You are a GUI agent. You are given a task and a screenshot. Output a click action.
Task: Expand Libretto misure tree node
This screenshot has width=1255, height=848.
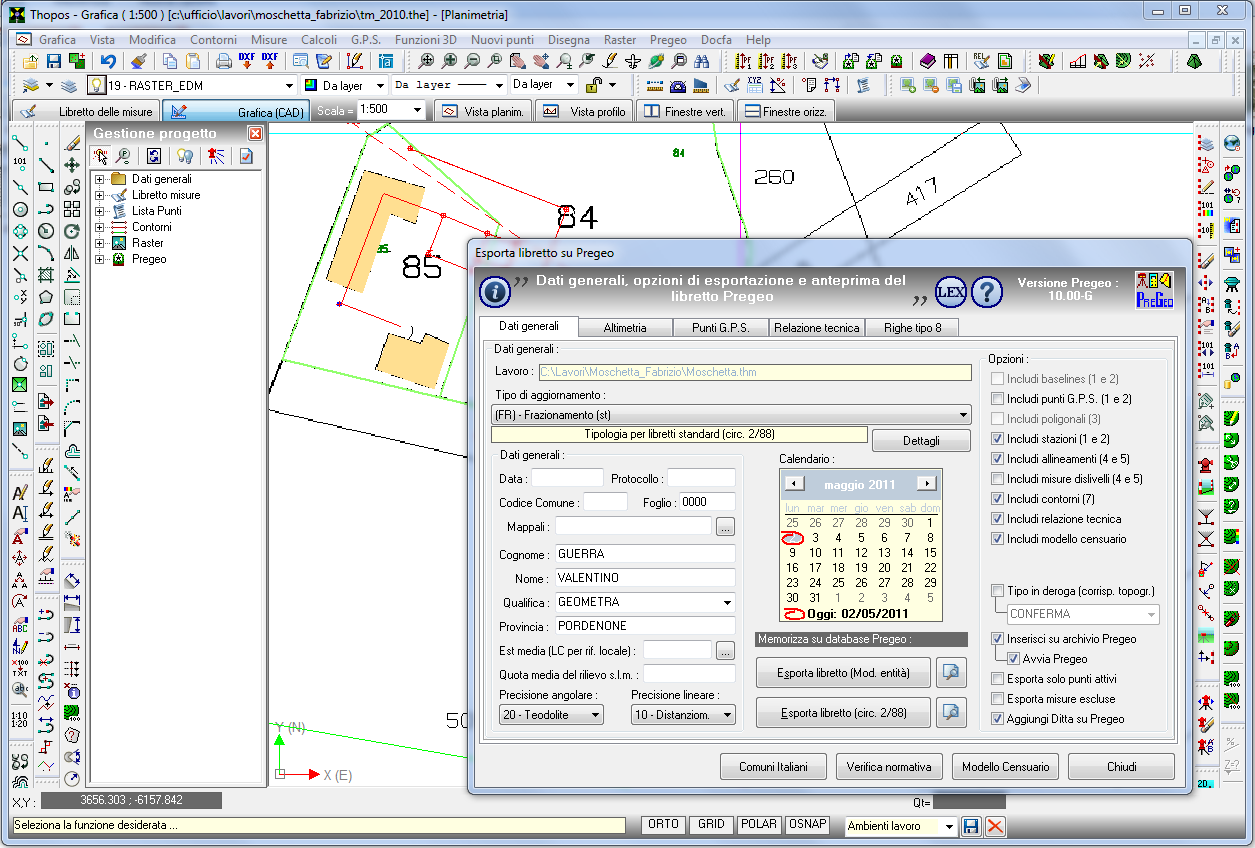(x=100, y=195)
